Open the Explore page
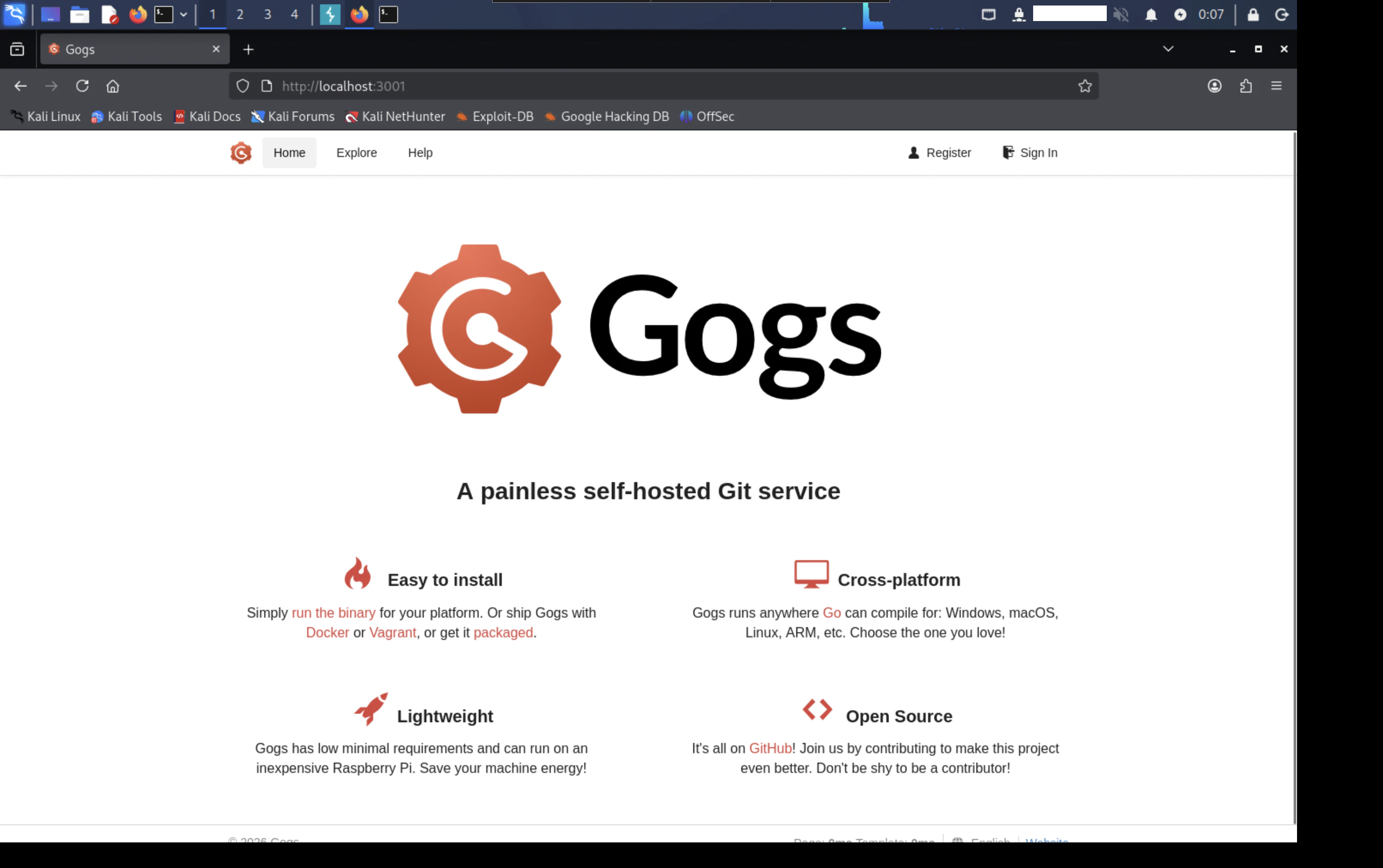Image resolution: width=1383 pixels, height=868 pixels. 357,153
